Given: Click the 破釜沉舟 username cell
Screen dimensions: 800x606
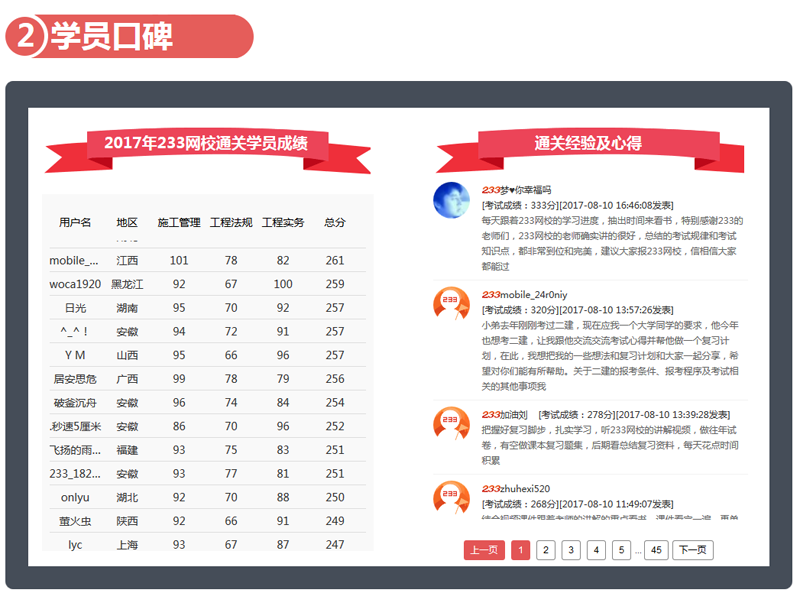Looking at the screenshot, I should tap(75, 403).
